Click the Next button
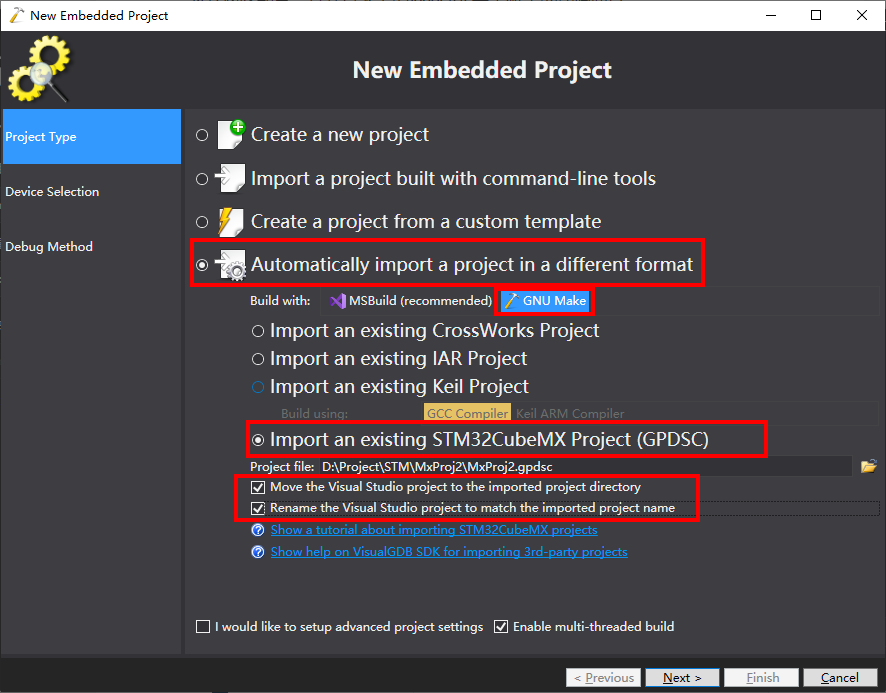 [x=681, y=677]
